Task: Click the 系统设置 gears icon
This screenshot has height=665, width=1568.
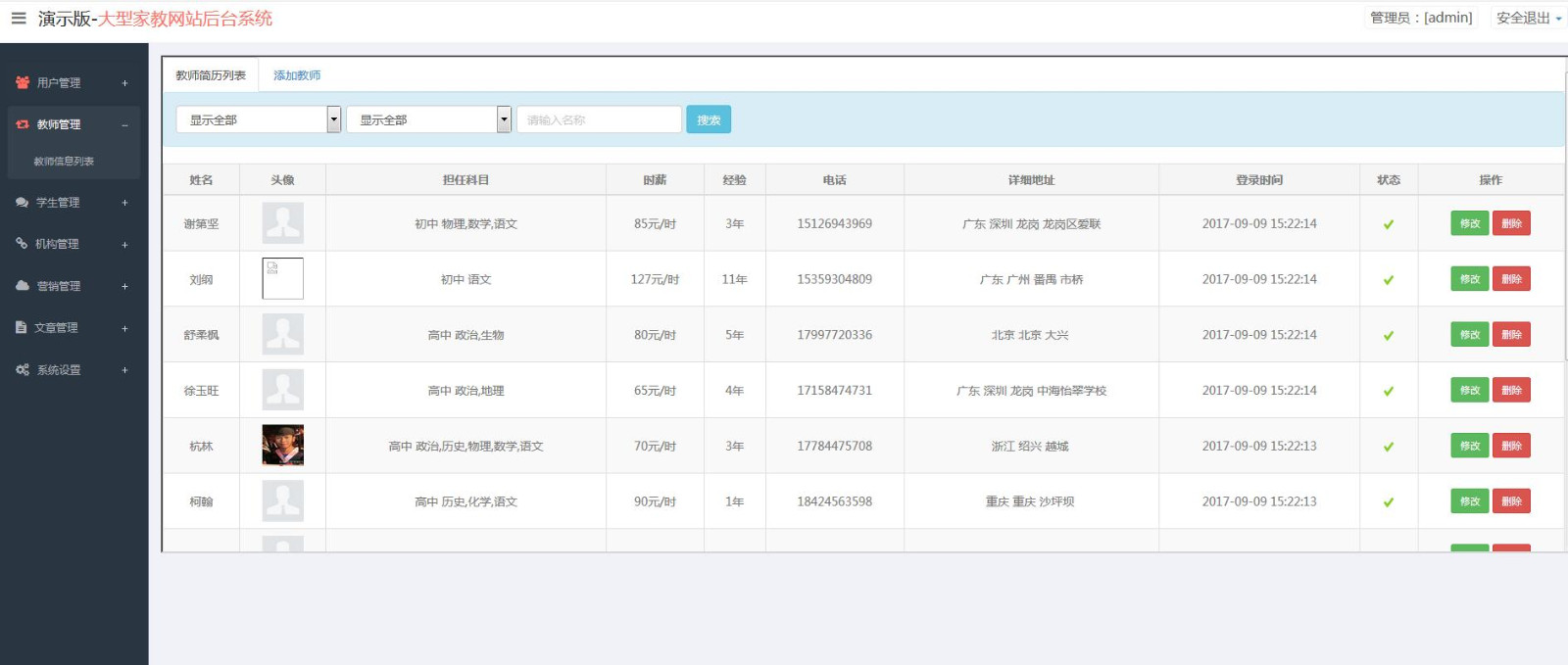Action: [23, 370]
